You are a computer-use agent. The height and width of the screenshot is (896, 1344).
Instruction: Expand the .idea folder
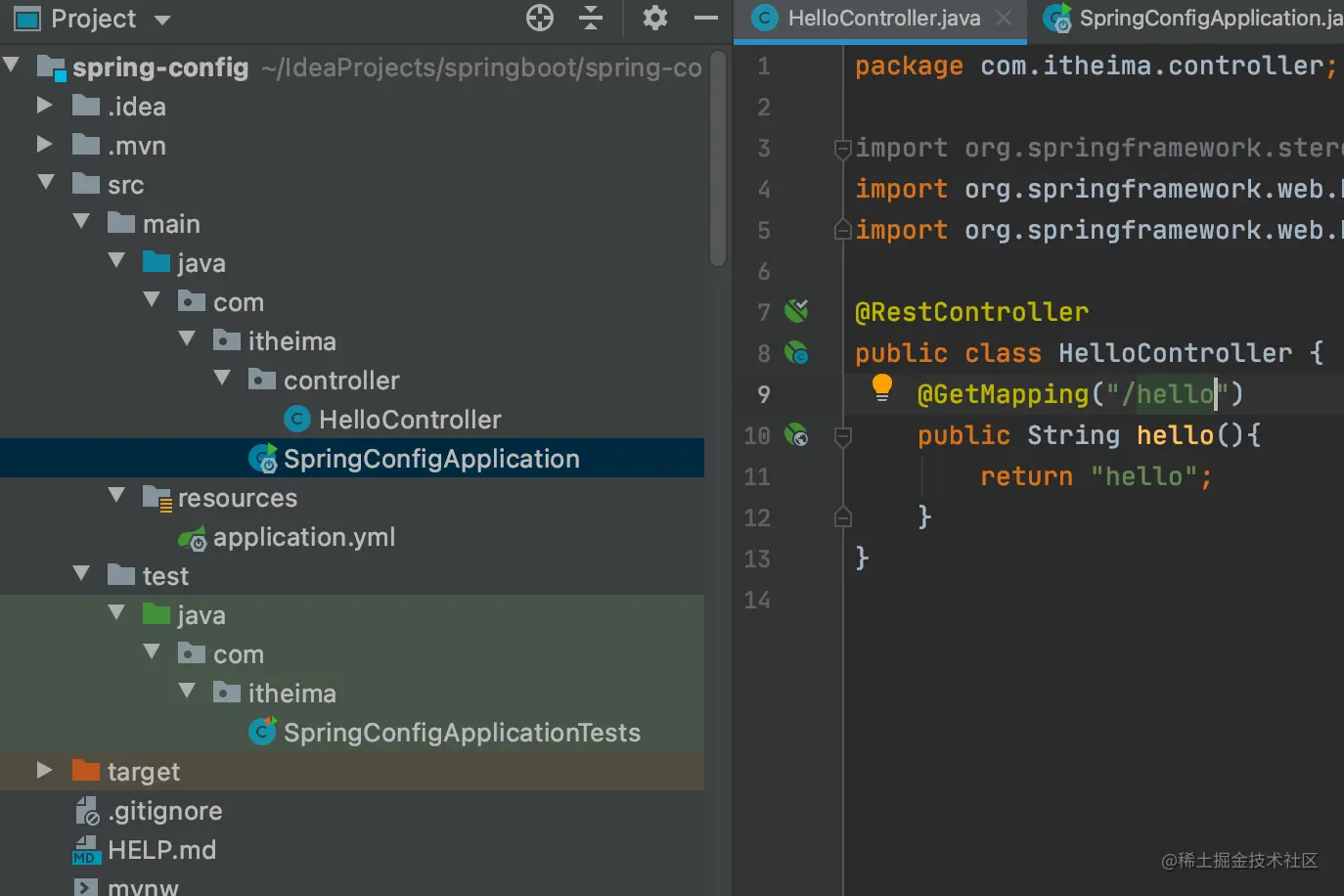point(44,105)
